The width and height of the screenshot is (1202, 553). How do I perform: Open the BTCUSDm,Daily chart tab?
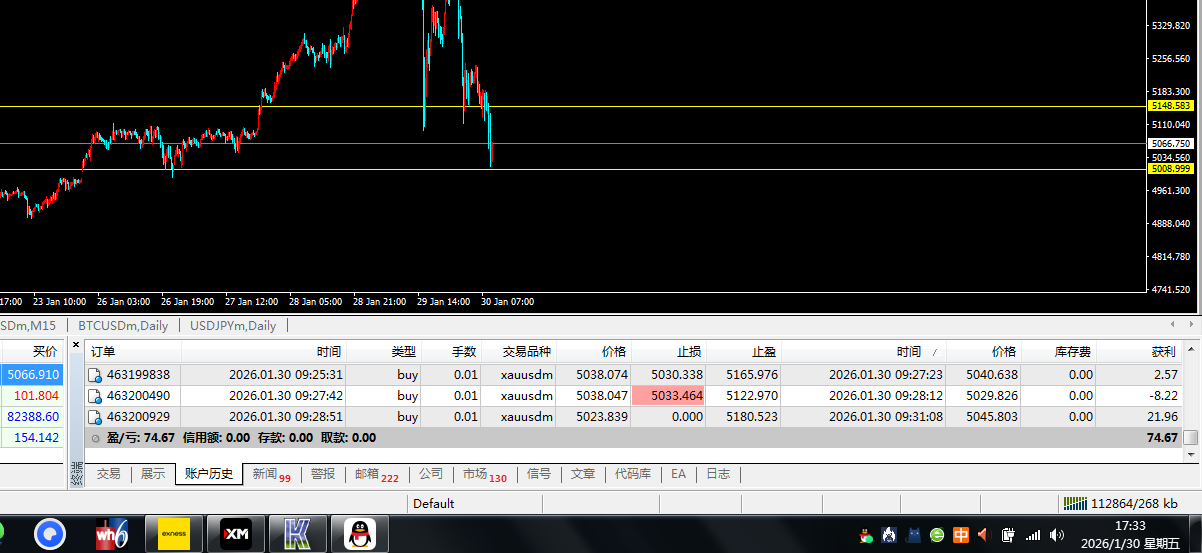(124, 325)
